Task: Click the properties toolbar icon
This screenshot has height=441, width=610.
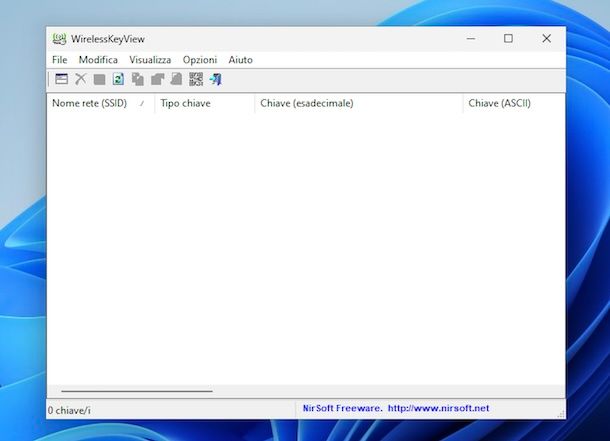Action: (x=157, y=79)
